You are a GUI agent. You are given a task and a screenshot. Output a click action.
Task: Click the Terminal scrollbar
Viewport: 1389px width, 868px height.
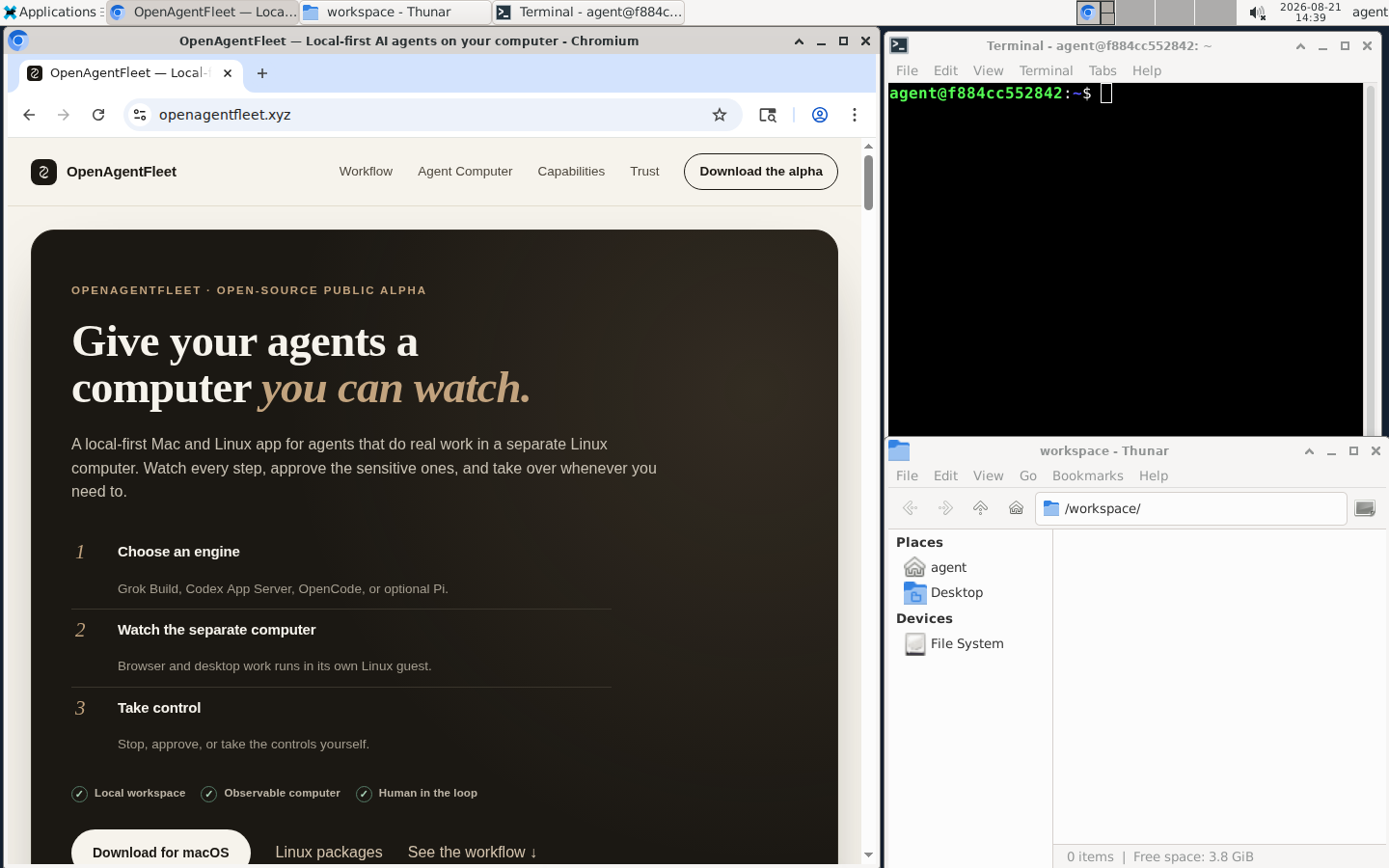pos(1370,258)
